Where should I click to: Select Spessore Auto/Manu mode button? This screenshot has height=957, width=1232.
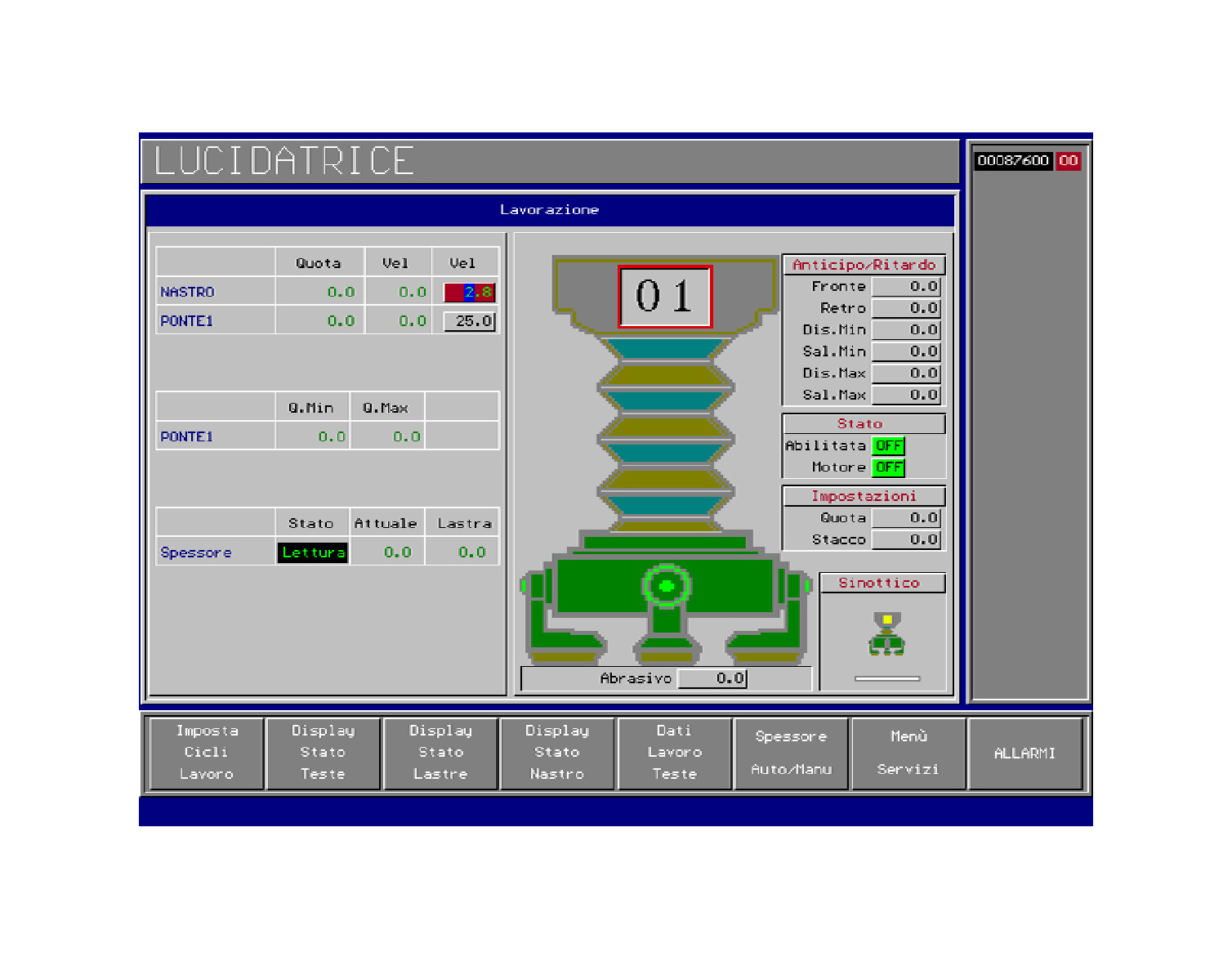(x=791, y=753)
